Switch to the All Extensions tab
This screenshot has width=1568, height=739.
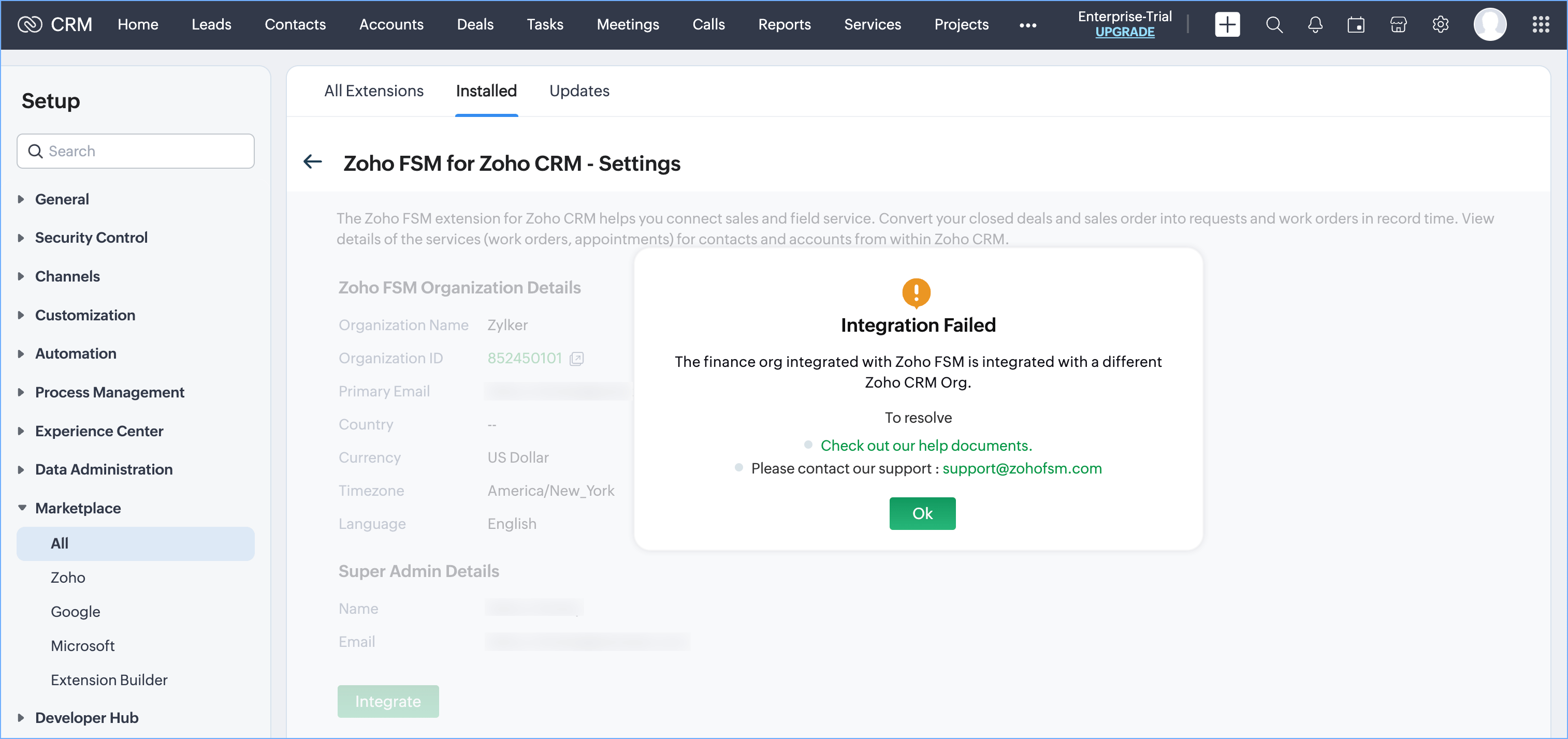[373, 91]
